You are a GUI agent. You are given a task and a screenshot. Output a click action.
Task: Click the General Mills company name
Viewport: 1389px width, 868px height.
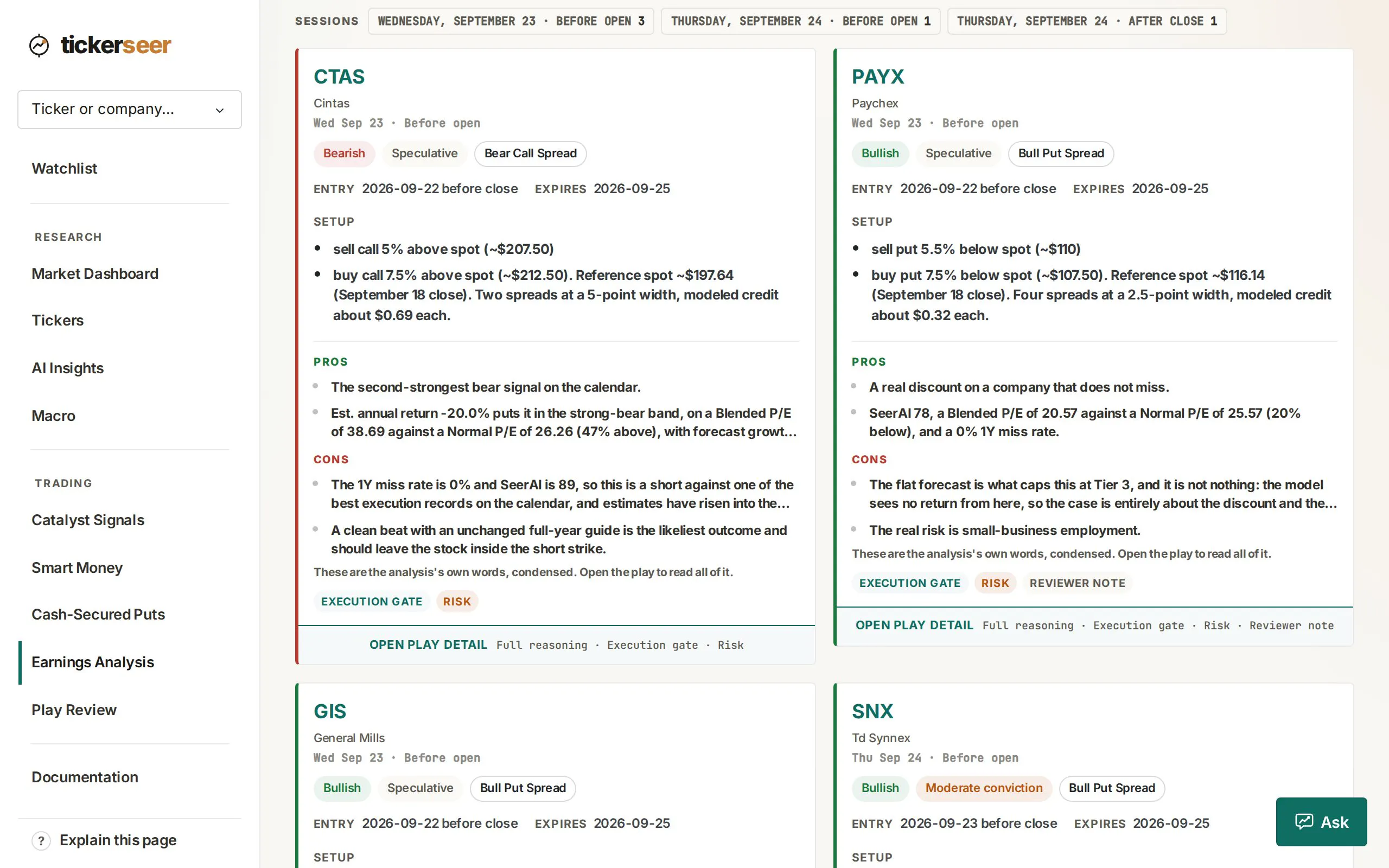349,738
